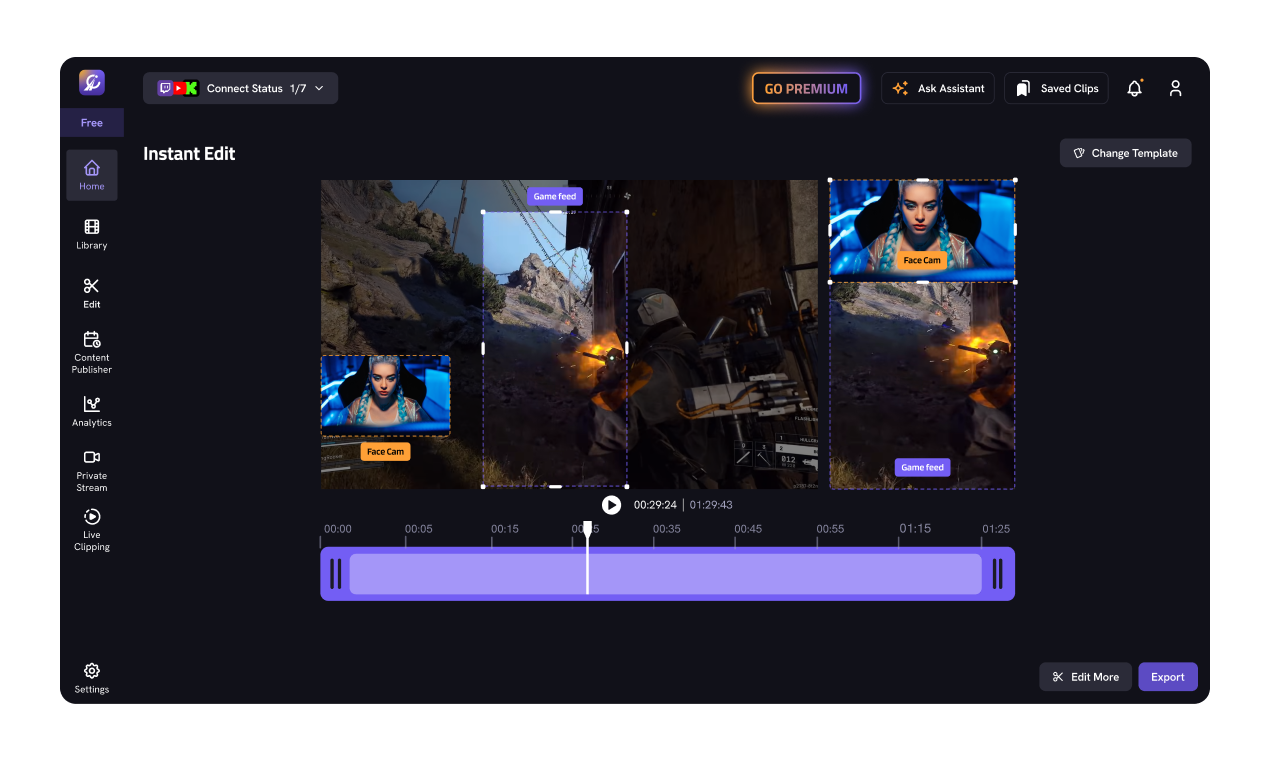Open Saved Clips

click(x=1056, y=88)
